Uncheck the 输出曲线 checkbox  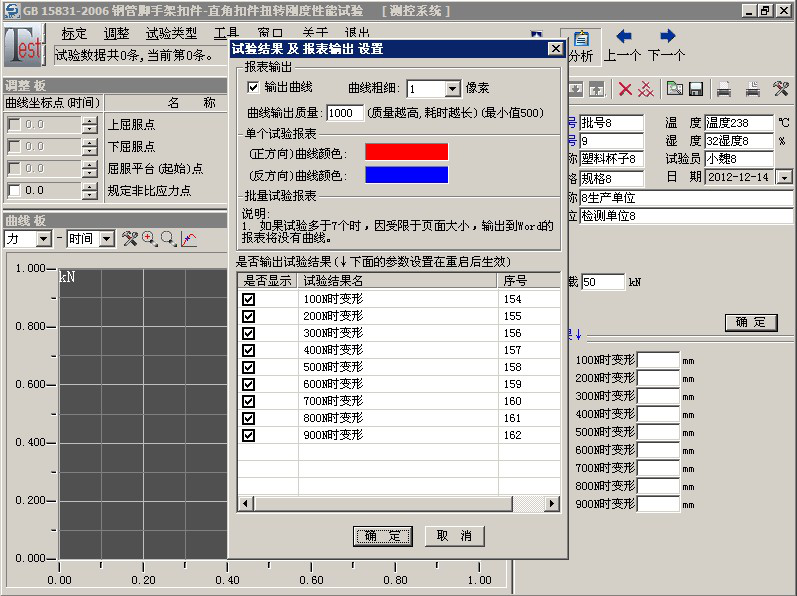(x=253, y=88)
